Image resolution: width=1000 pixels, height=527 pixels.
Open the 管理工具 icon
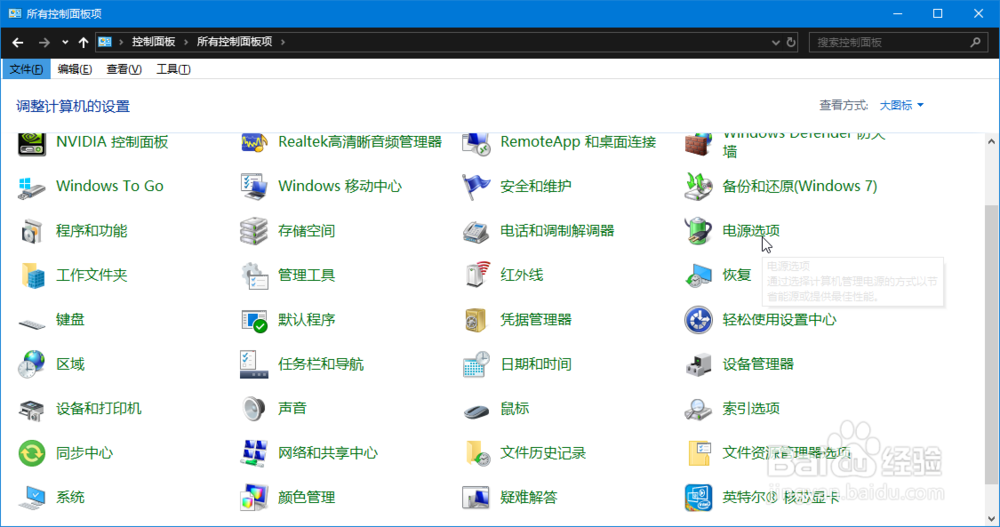pos(254,275)
